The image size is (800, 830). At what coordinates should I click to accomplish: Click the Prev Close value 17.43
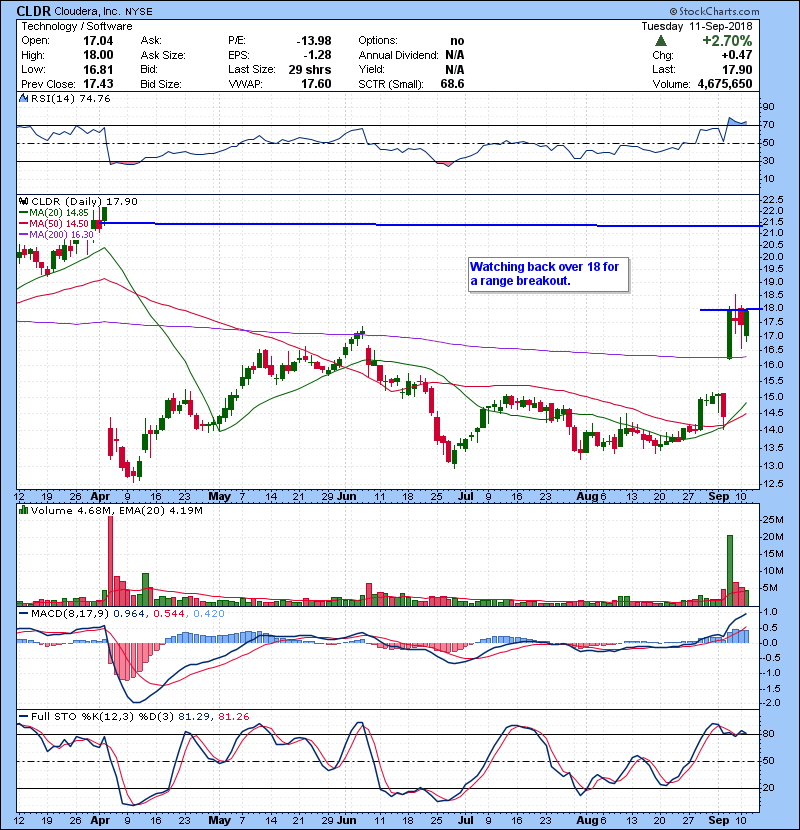pyautogui.click(x=98, y=84)
